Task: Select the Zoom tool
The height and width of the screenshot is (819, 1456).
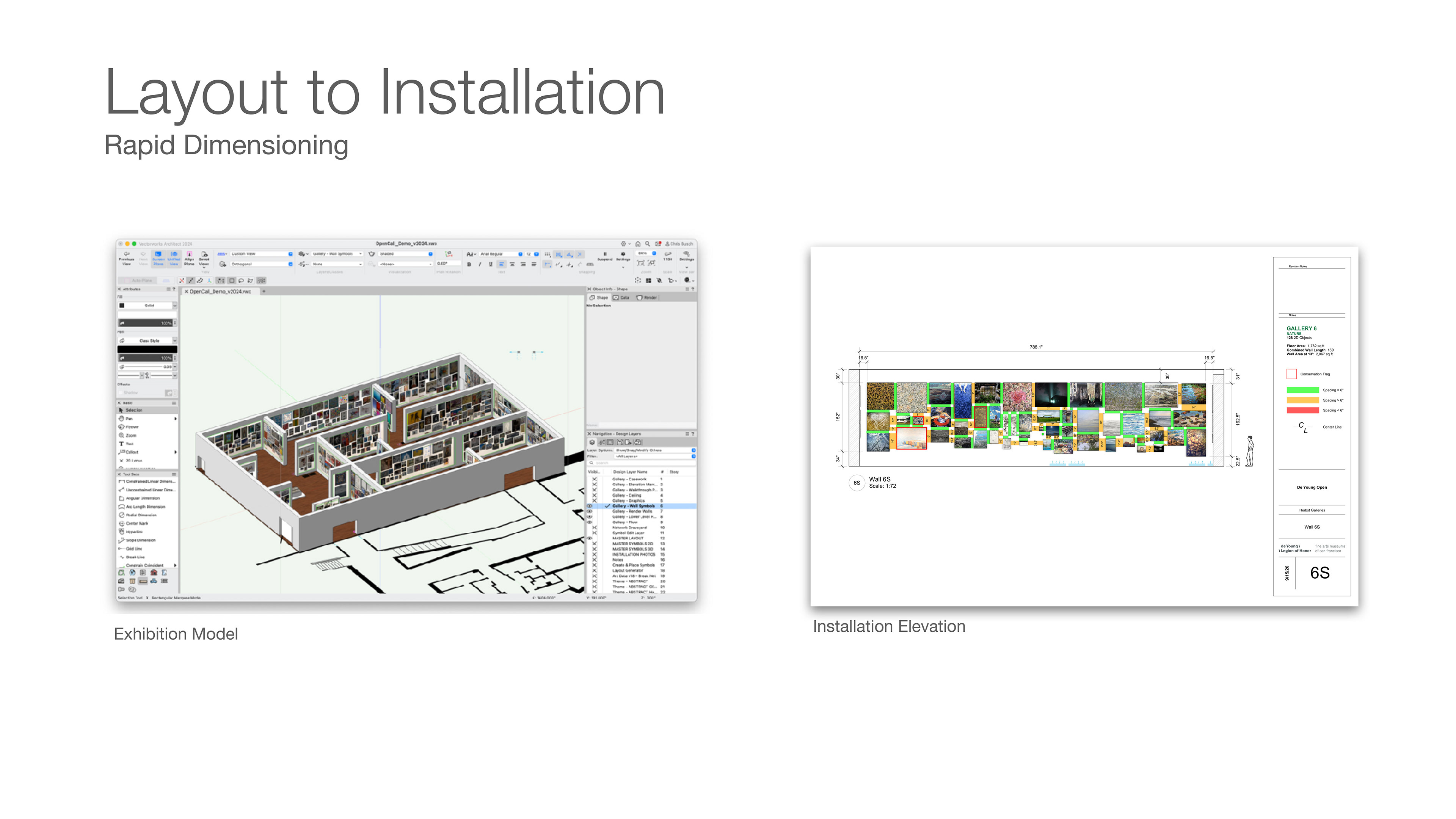Action: (147, 436)
